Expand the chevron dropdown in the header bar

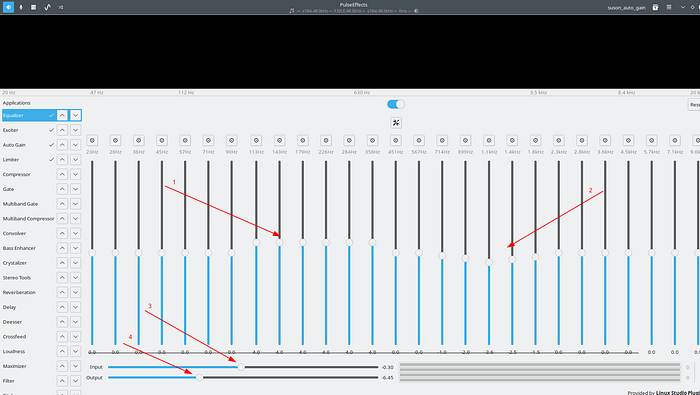(x=683, y=7)
